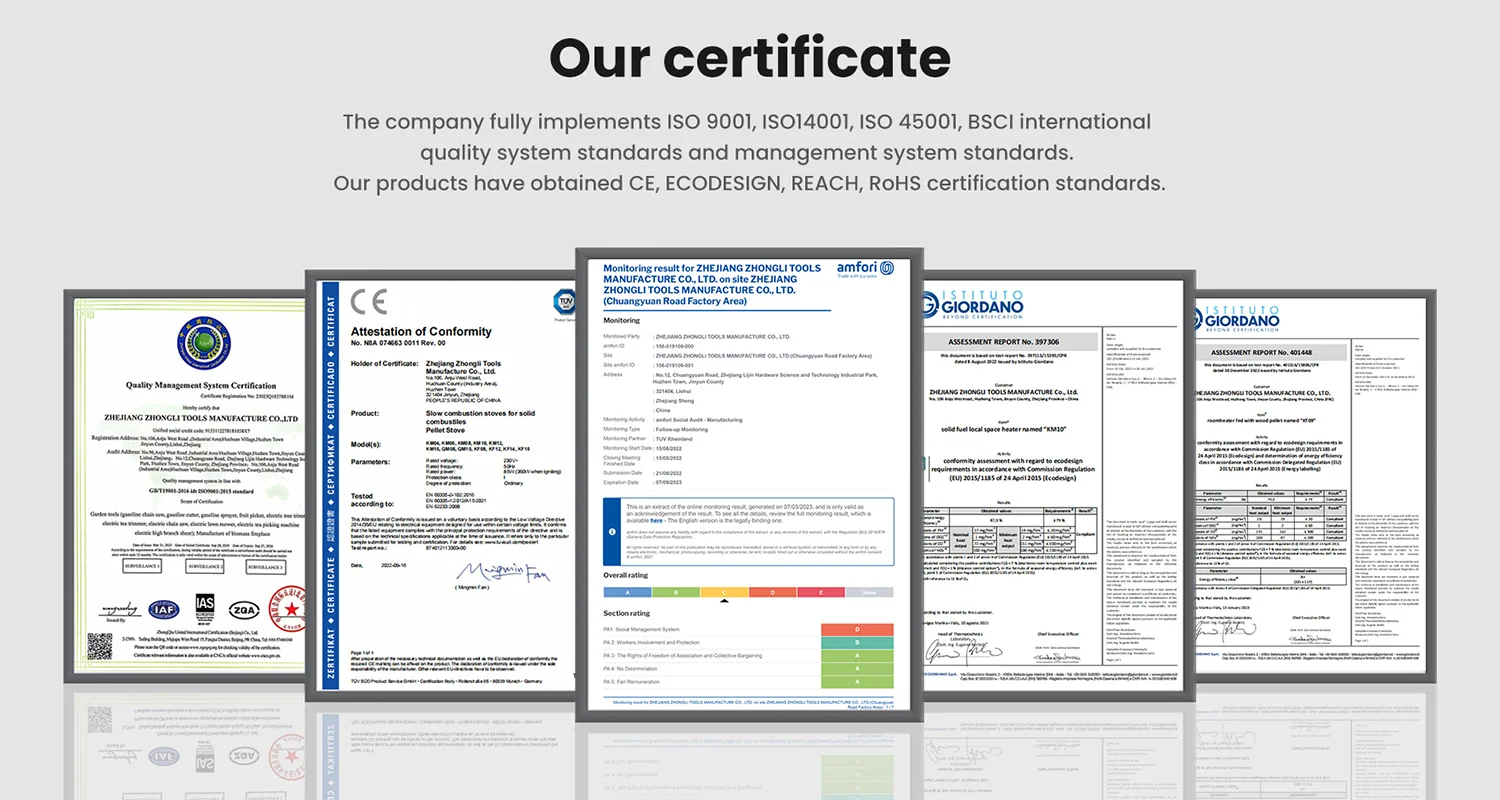Click the ZQA oval logo
The image size is (1500, 800).
click(x=245, y=609)
